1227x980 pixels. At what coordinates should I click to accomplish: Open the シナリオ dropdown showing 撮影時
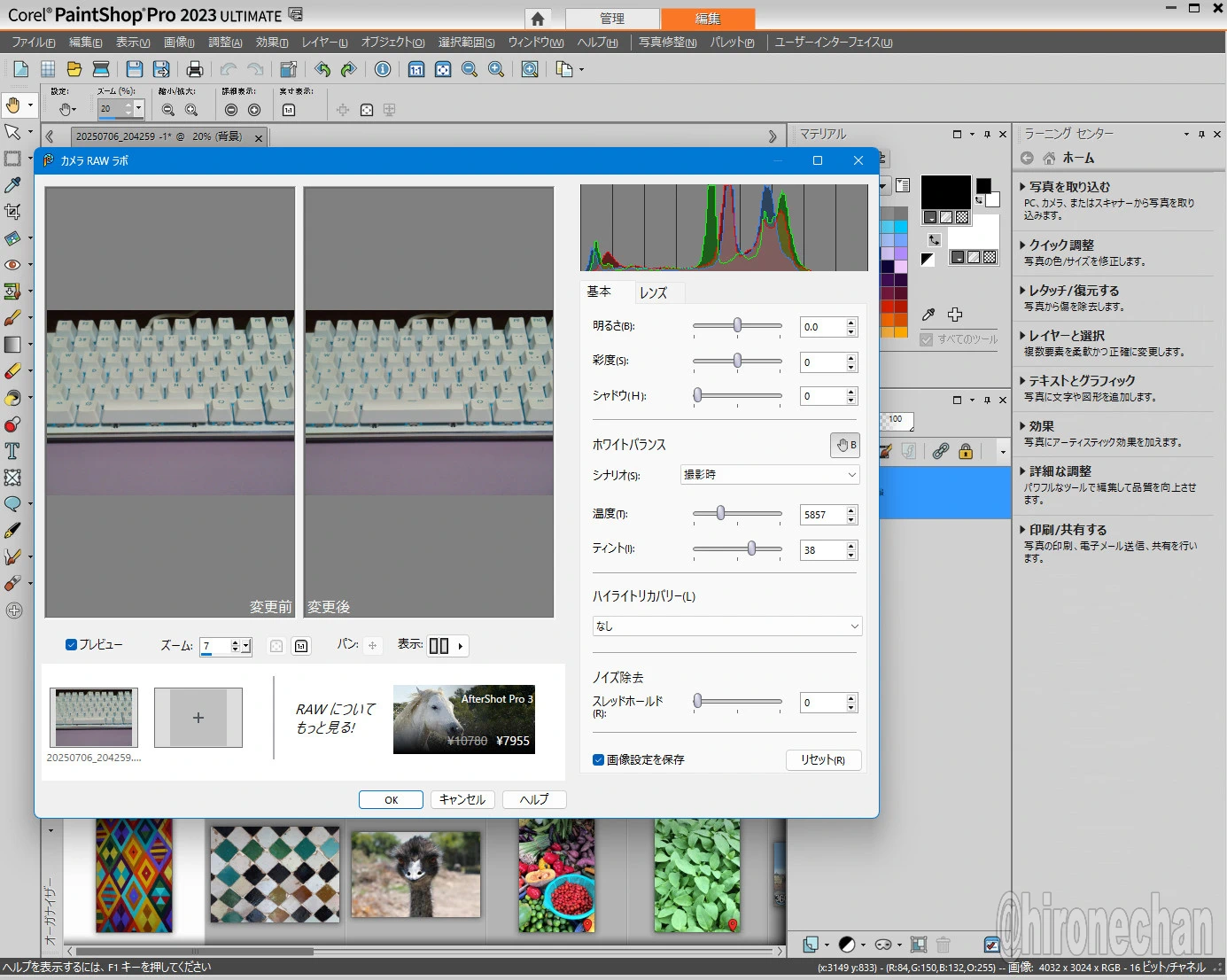(x=770, y=475)
